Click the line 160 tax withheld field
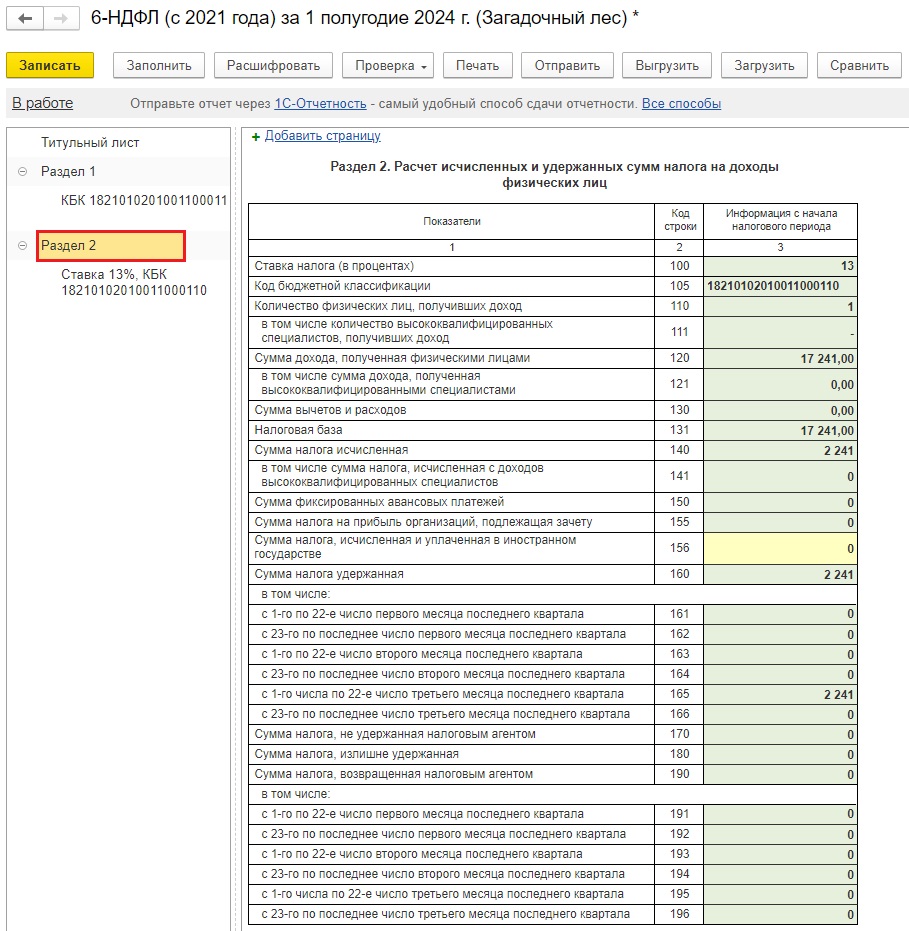Image resolution: width=909 pixels, height=931 pixels. click(x=780, y=574)
